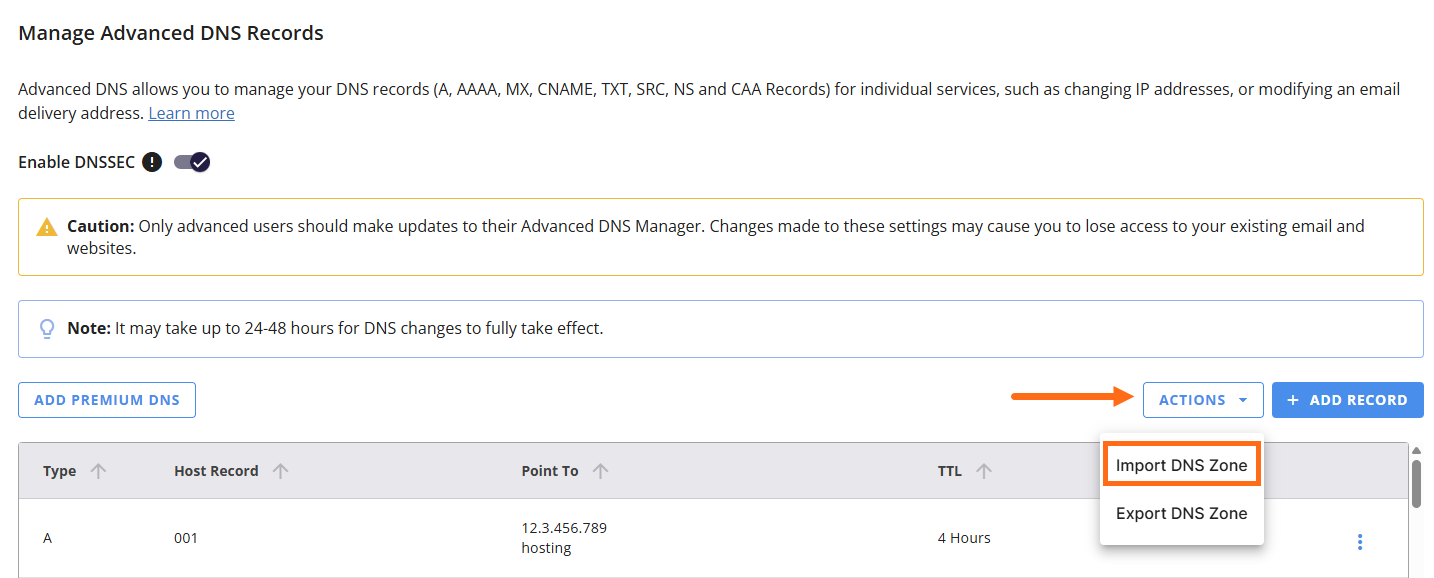
Task: Click the DNSSEC info exclamation icon
Action: pyautogui.click(x=152, y=162)
